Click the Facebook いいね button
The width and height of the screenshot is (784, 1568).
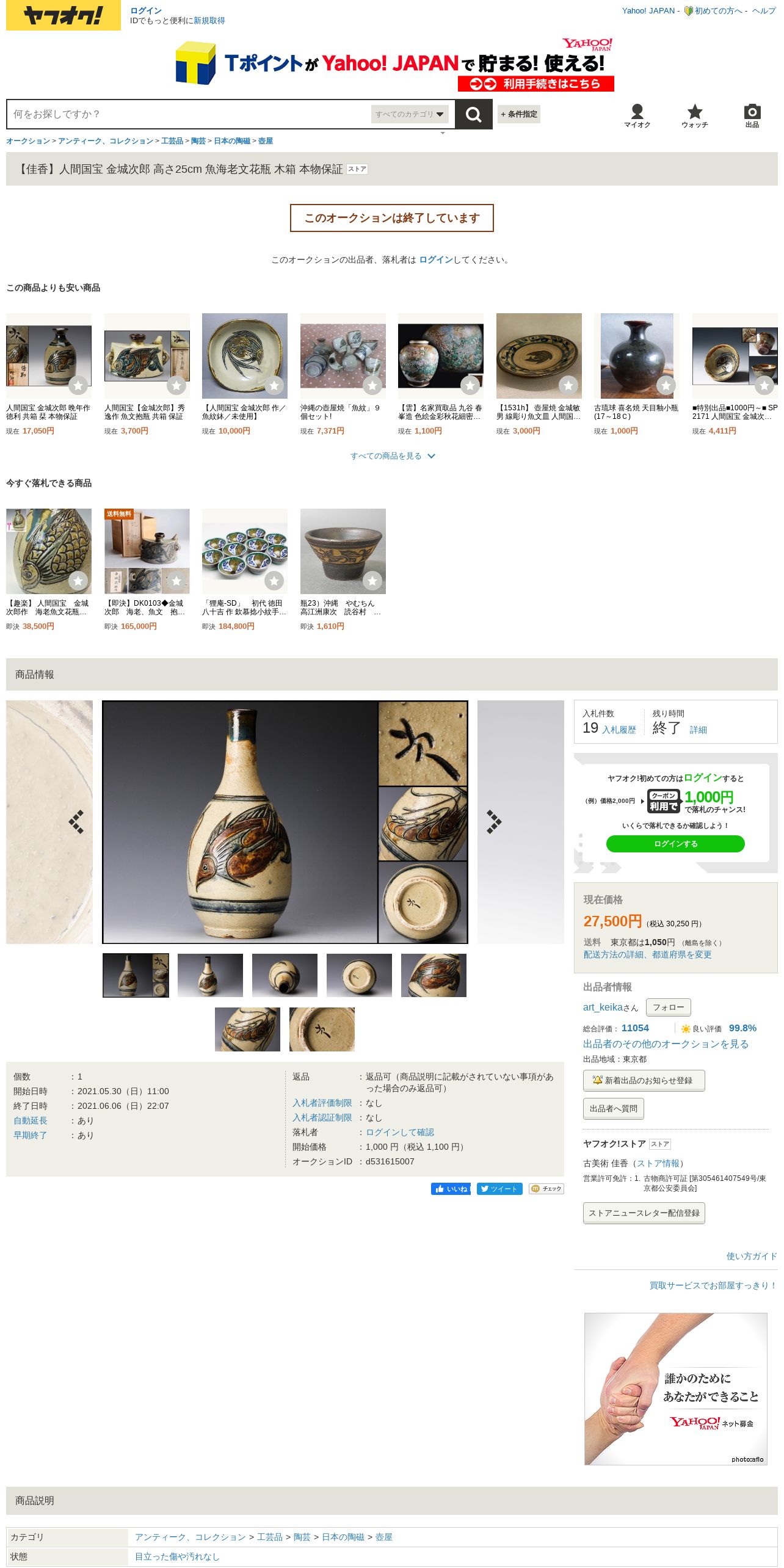click(451, 1189)
